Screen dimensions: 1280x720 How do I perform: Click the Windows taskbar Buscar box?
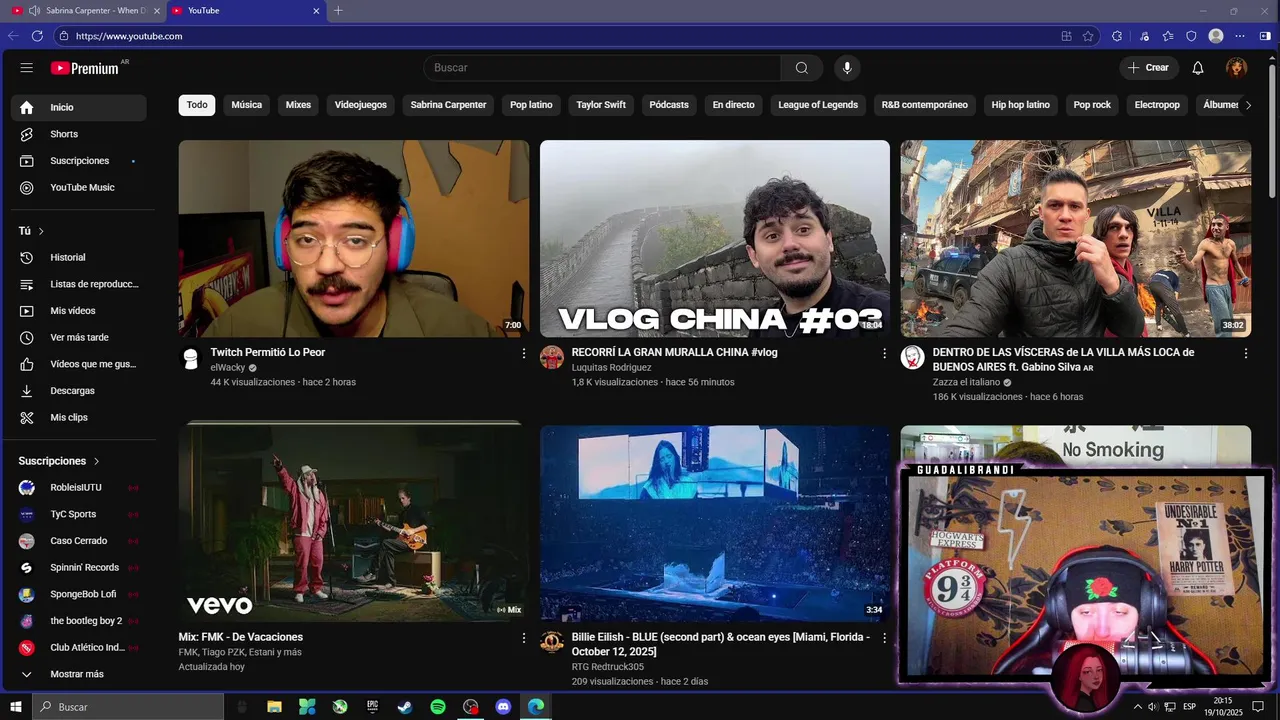pos(128,707)
